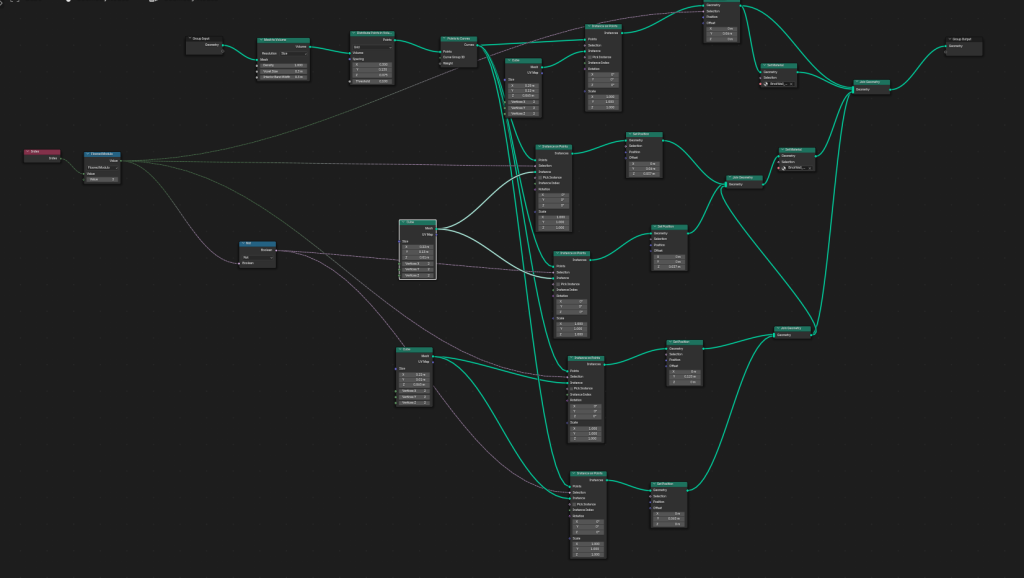Click the collapse arrow on Points to Curves node

(x=444, y=39)
